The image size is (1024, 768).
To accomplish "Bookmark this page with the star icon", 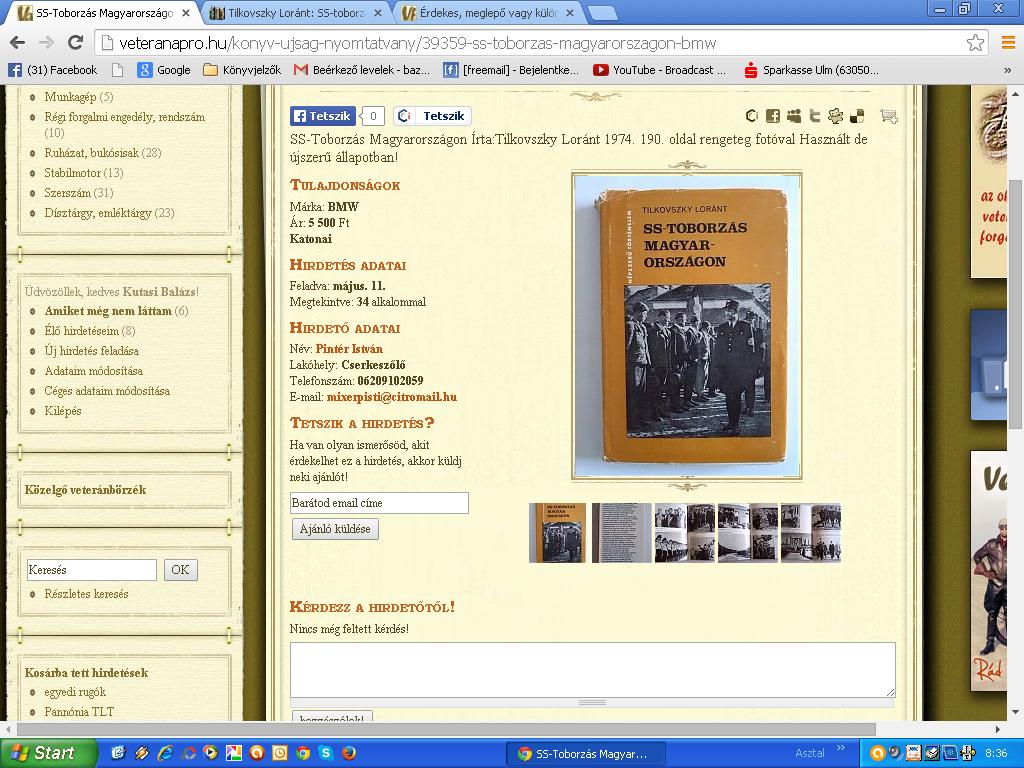I will (x=975, y=43).
